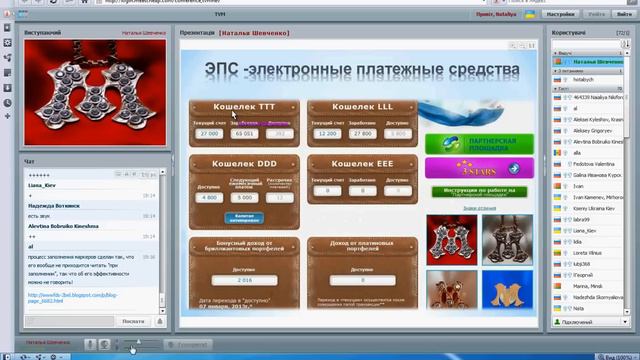Open the connection status dropdown under users list
The width and height of the screenshot is (640, 360).
tap(625, 322)
